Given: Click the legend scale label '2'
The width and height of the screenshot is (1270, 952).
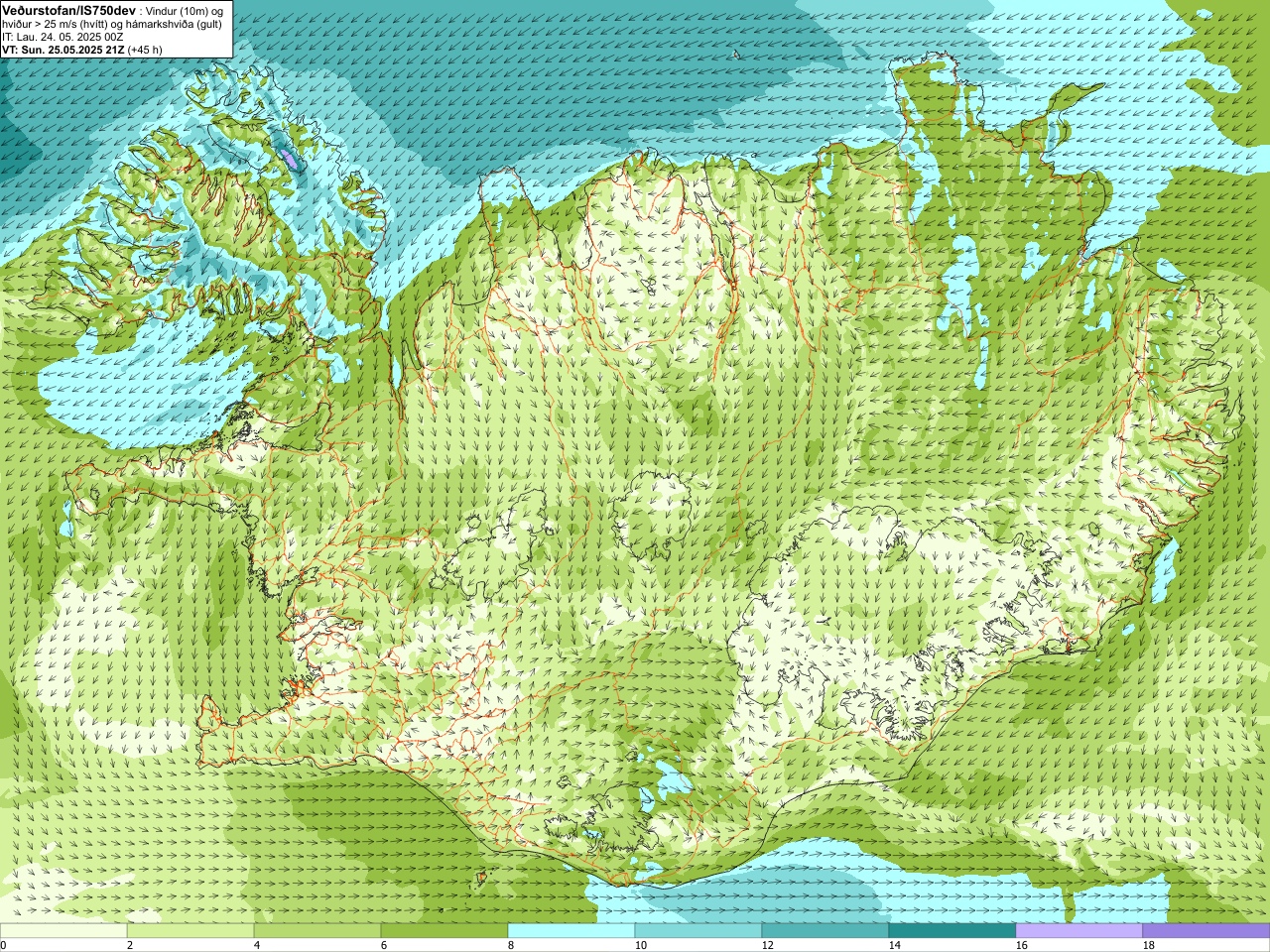Looking at the screenshot, I should [x=130, y=945].
